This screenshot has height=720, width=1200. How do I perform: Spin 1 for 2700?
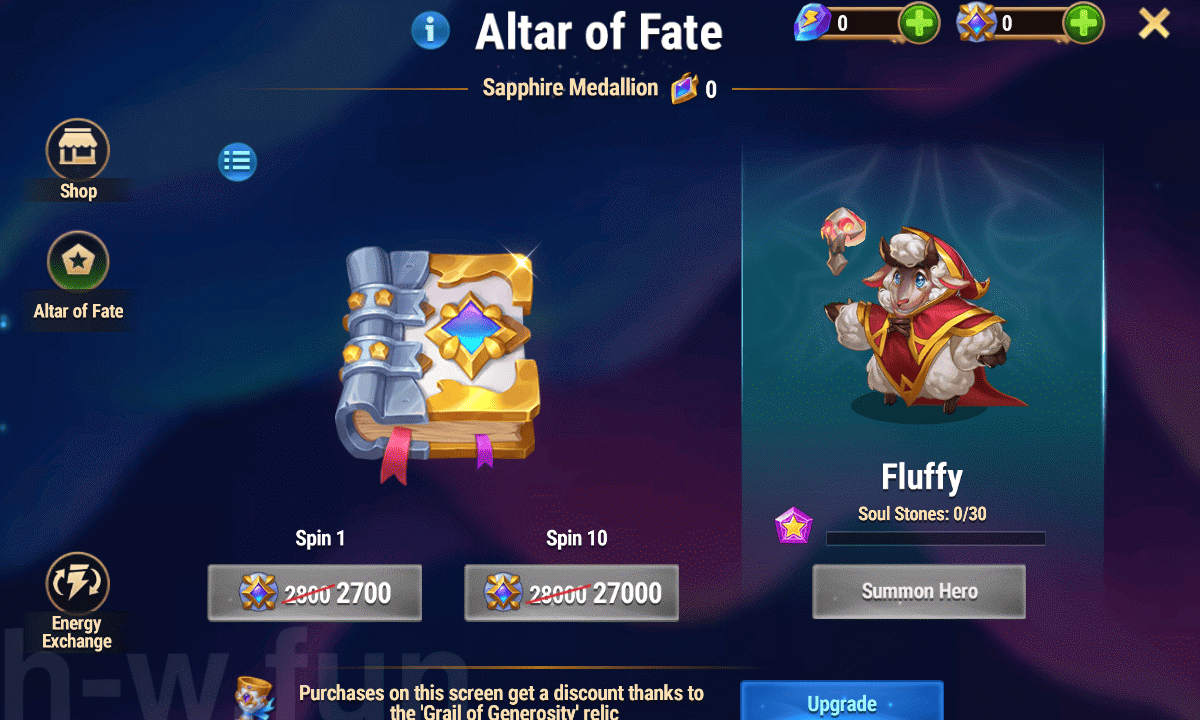[x=315, y=593]
